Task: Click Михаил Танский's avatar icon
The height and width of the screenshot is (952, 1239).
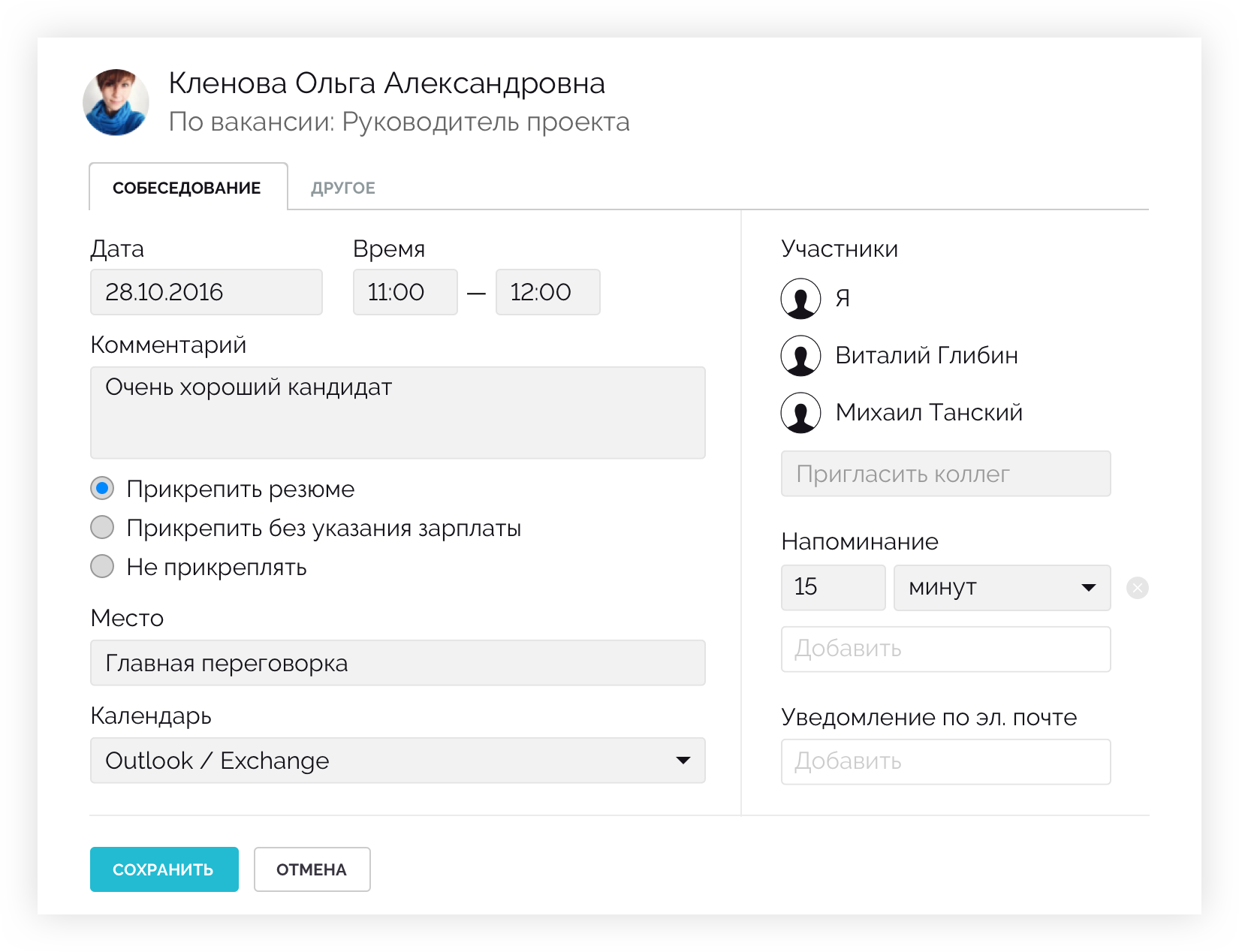Action: coord(801,412)
